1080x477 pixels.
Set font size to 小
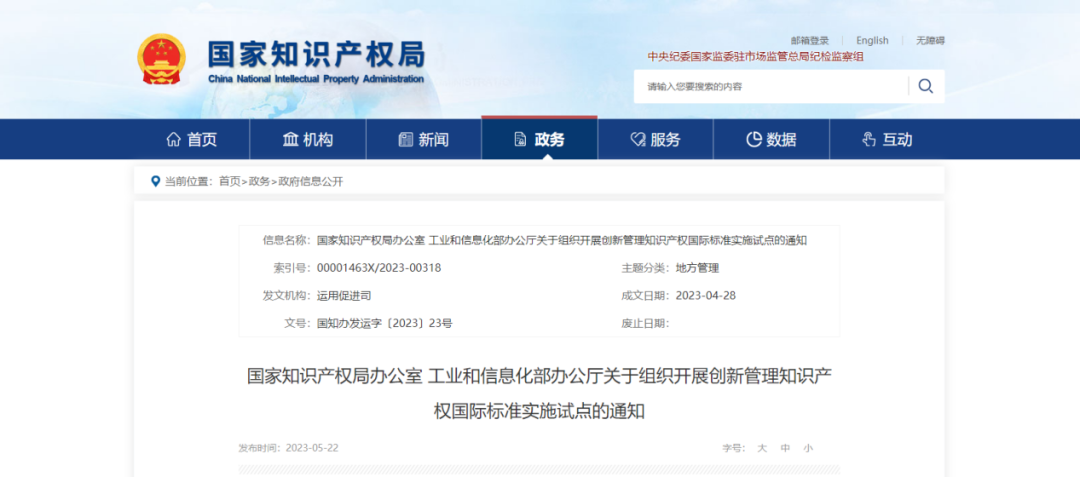pyautogui.click(x=808, y=448)
